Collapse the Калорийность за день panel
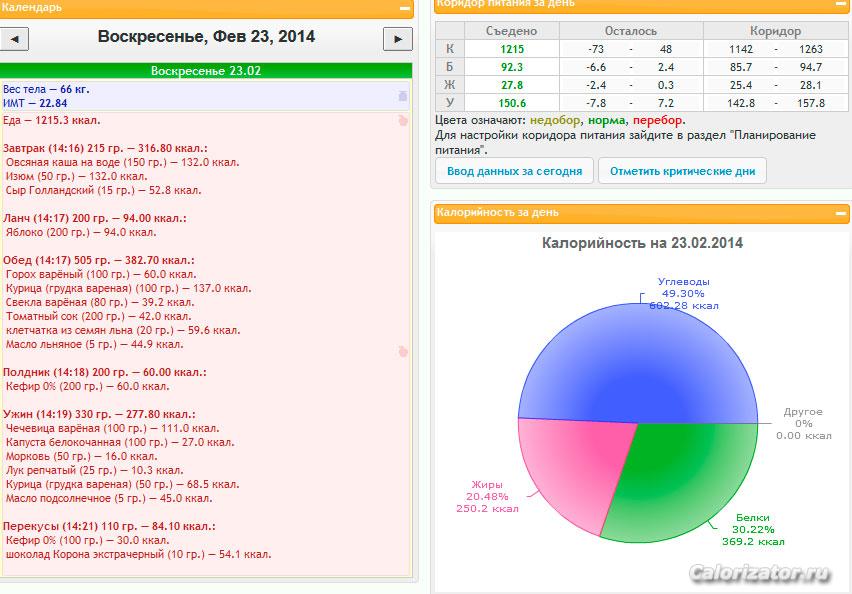 point(841,214)
